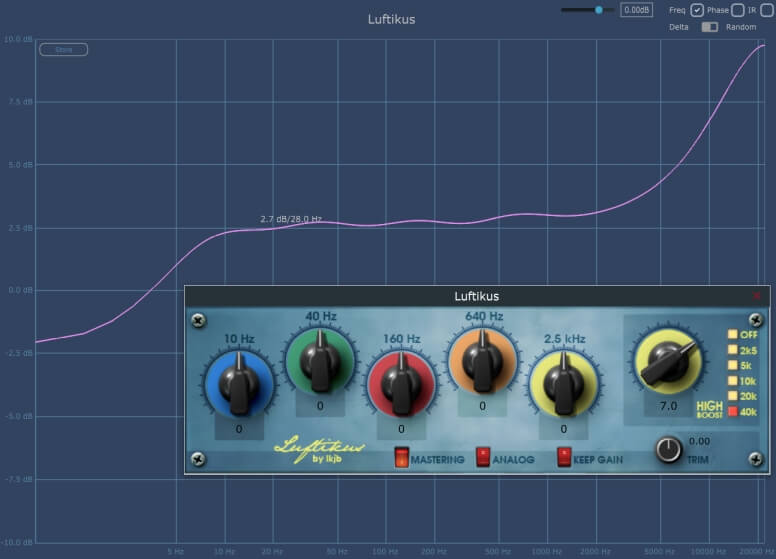
Task: Flip the Delta/Random toggle switch
Action: [x=710, y=27]
